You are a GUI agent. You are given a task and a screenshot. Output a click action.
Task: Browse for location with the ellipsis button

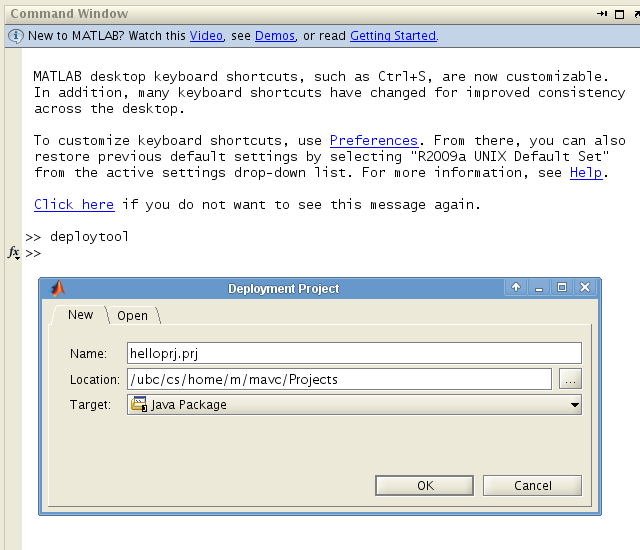click(x=570, y=379)
